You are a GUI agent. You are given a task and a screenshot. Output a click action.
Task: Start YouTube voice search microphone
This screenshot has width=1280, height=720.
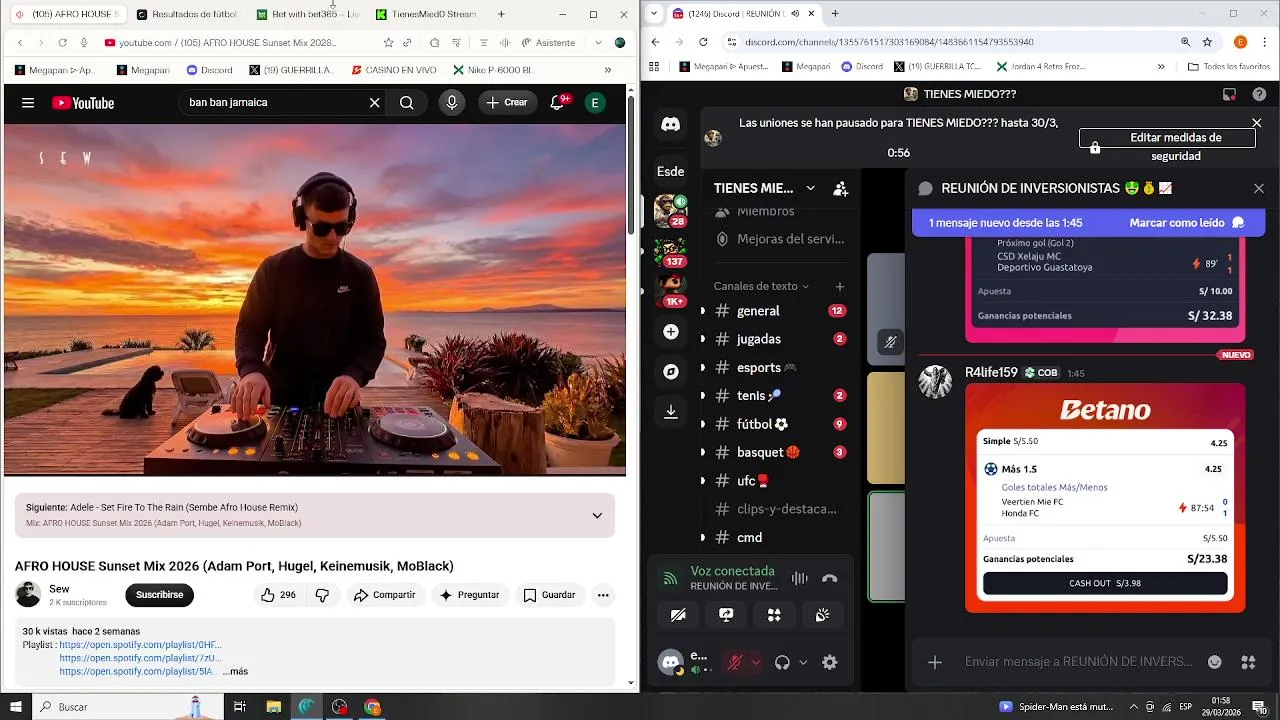452,102
